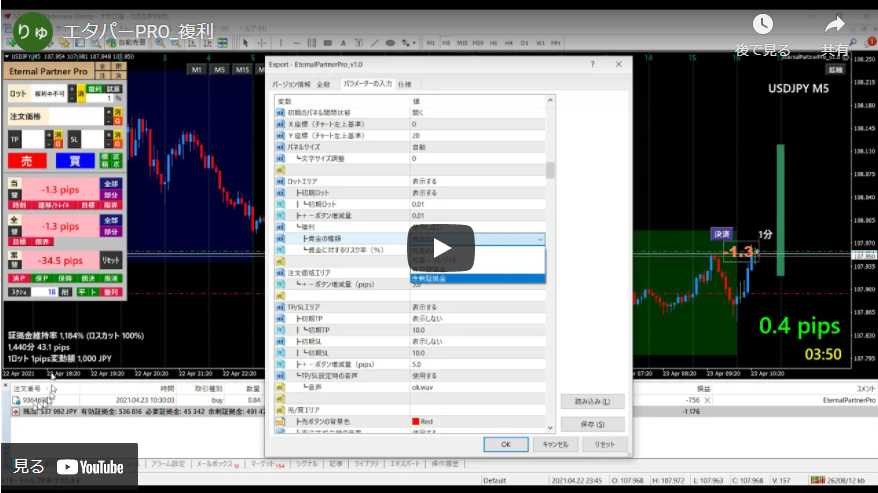Screen dimensions: 878x493
Task: Click 読み込み (L) button
Action: click(x=592, y=402)
